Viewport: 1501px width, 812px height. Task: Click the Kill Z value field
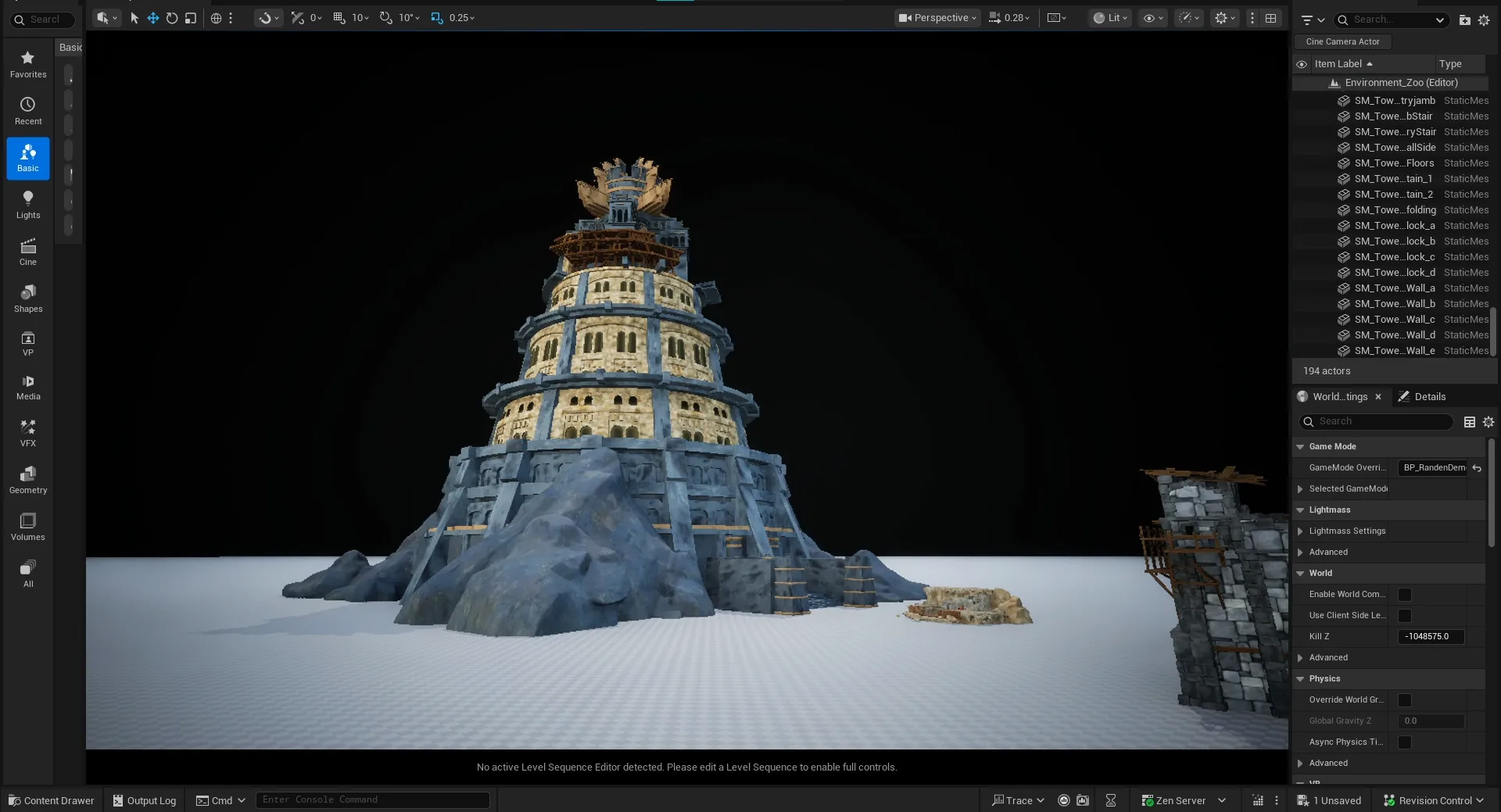tap(1431, 637)
